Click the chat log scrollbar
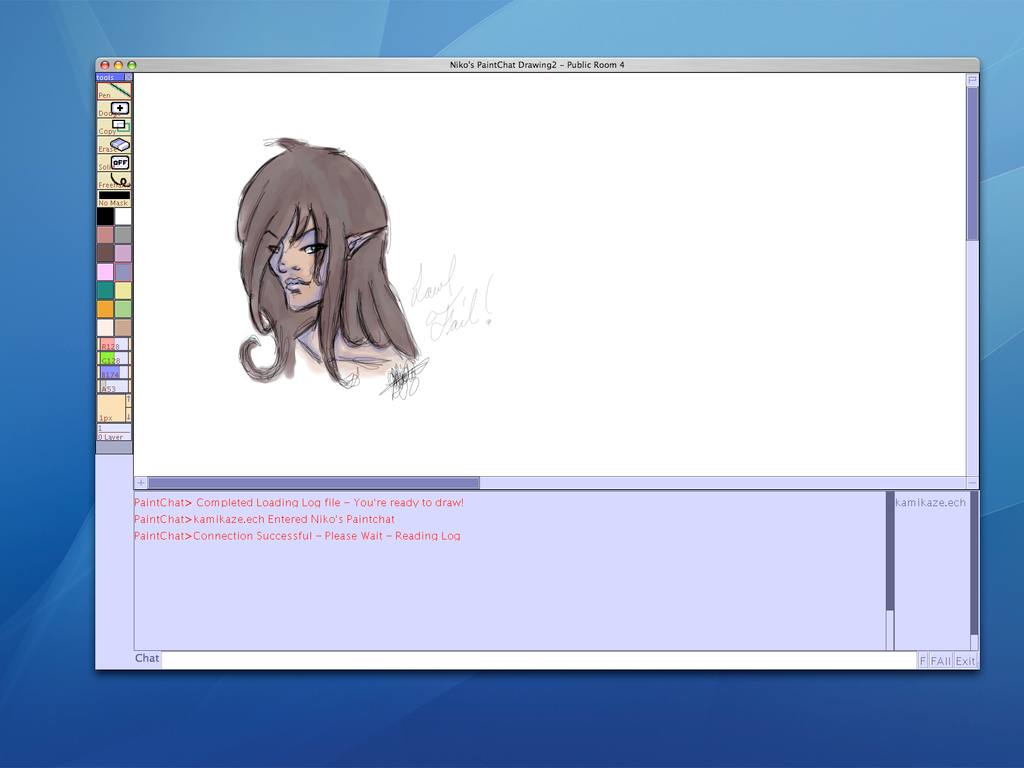 889,571
